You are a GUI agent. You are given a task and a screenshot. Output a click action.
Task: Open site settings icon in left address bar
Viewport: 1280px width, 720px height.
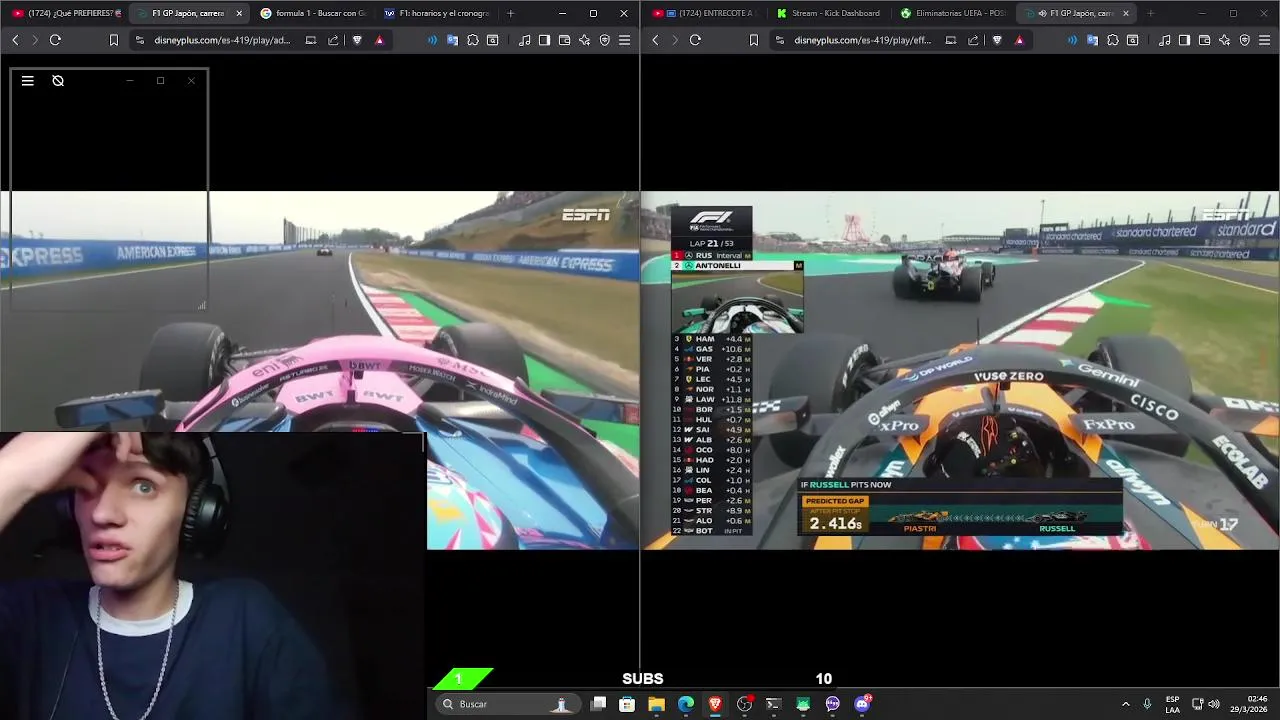point(140,40)
